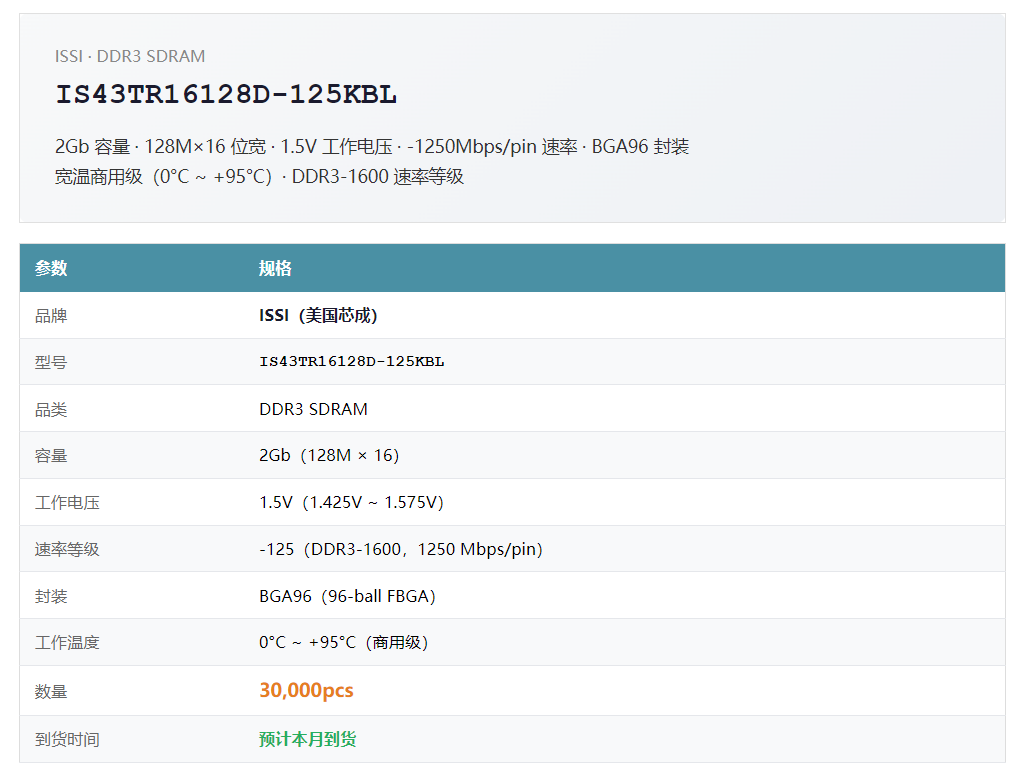This screenshot has height=779, width=1021.
Task: Click the '封装' row label
Action: pyautogui.click(x=51, y=596)
